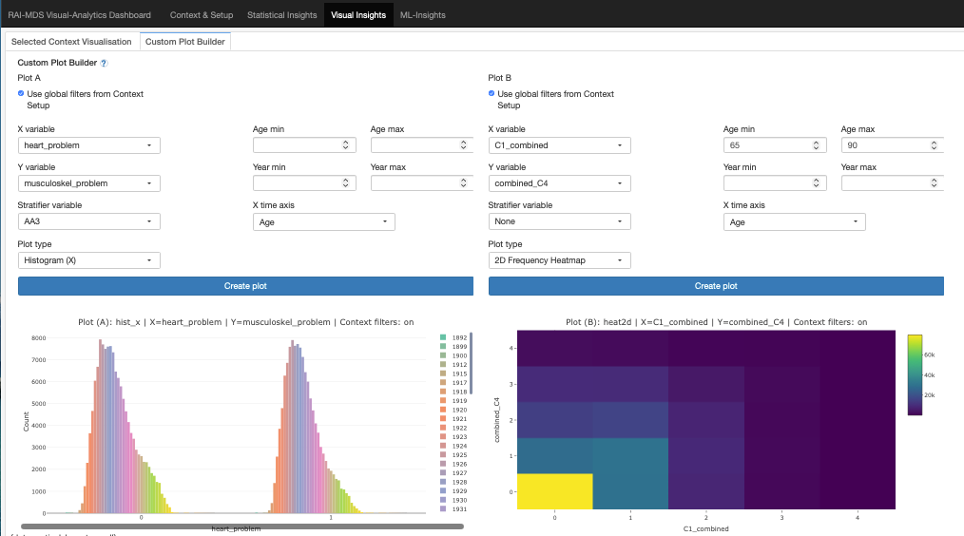Open Plot A X variable dropdown heart_problem
This screenshot has height=536, width=964.
point(89,146)
